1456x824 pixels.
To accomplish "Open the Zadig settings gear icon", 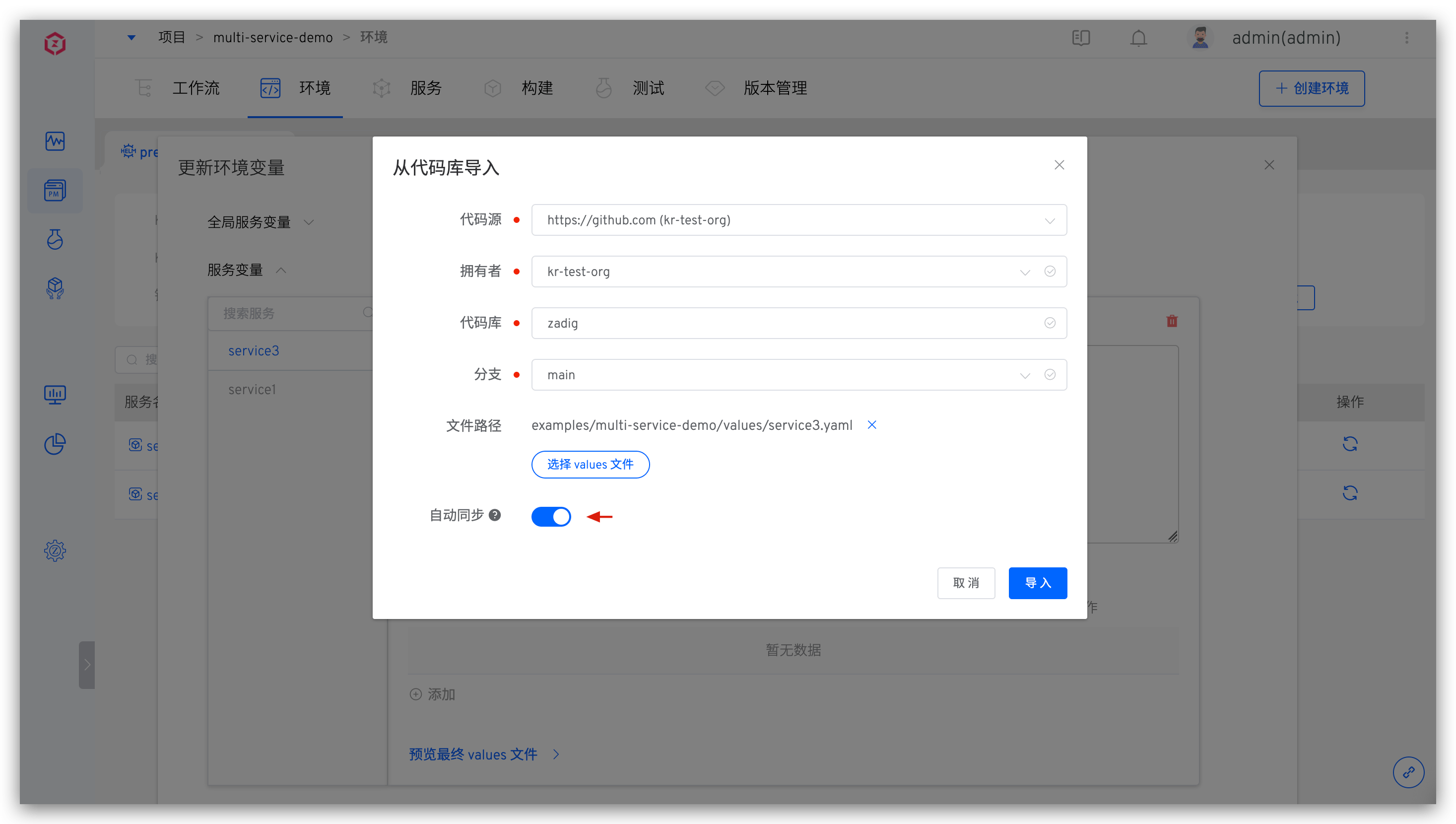I will point(55,550).
